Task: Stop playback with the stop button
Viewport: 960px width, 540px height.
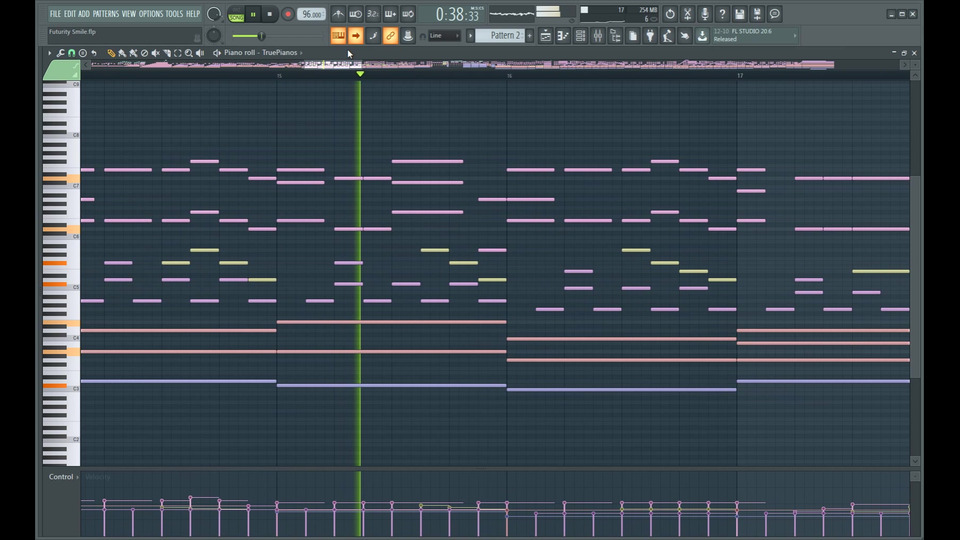Action: point(270,14)
